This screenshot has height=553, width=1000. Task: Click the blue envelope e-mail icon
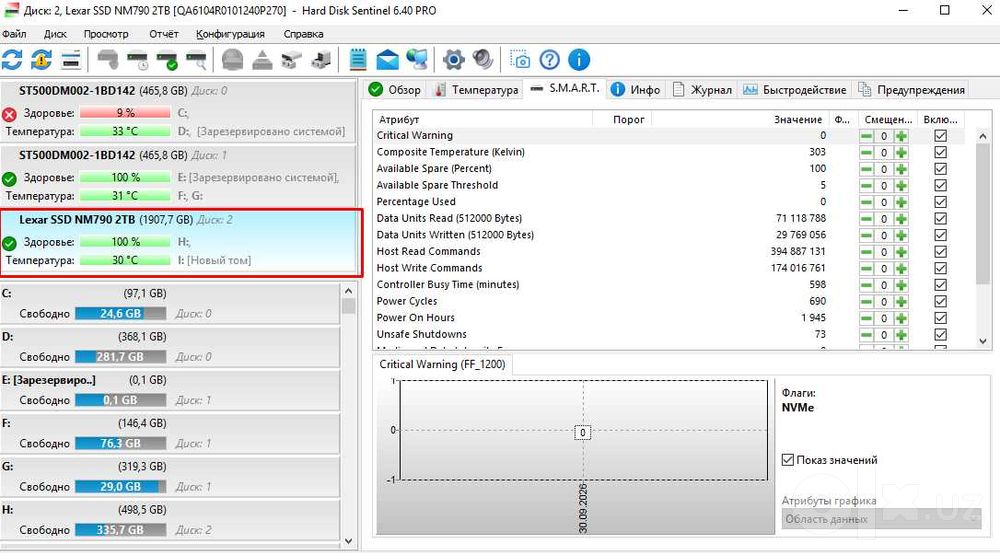point(387,61)
